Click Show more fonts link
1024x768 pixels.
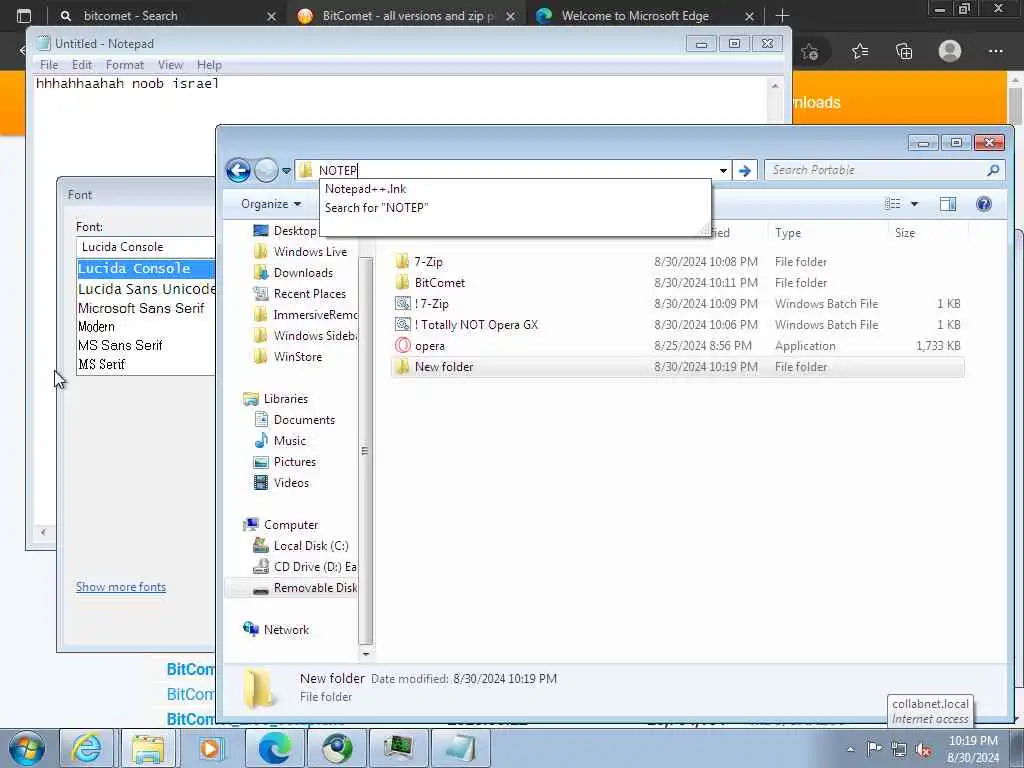tap(121, 587)
